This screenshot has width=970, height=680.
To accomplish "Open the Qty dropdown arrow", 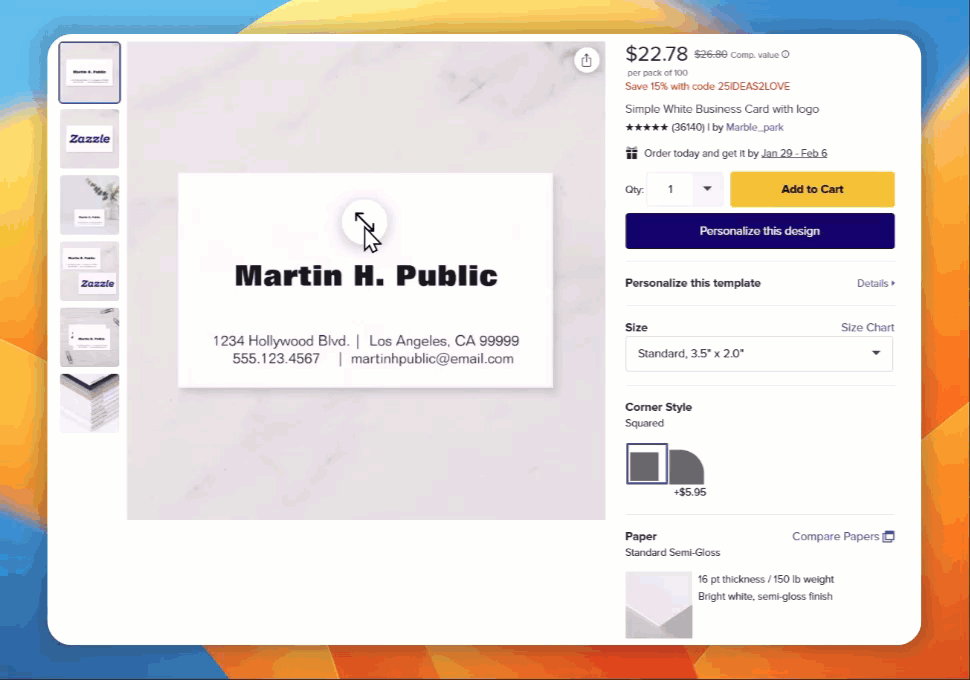I will pyautogui.click(x=707, y=189).
